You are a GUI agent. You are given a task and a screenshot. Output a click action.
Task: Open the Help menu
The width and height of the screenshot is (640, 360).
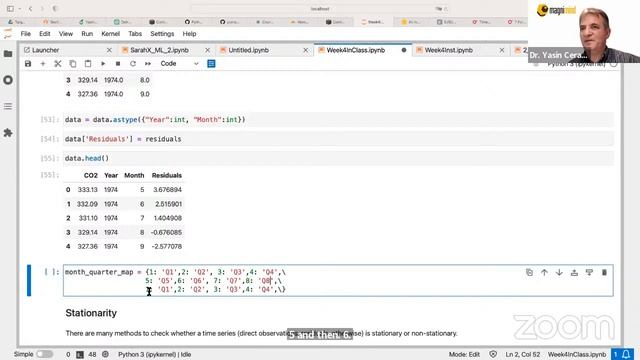tap(189, 34)
